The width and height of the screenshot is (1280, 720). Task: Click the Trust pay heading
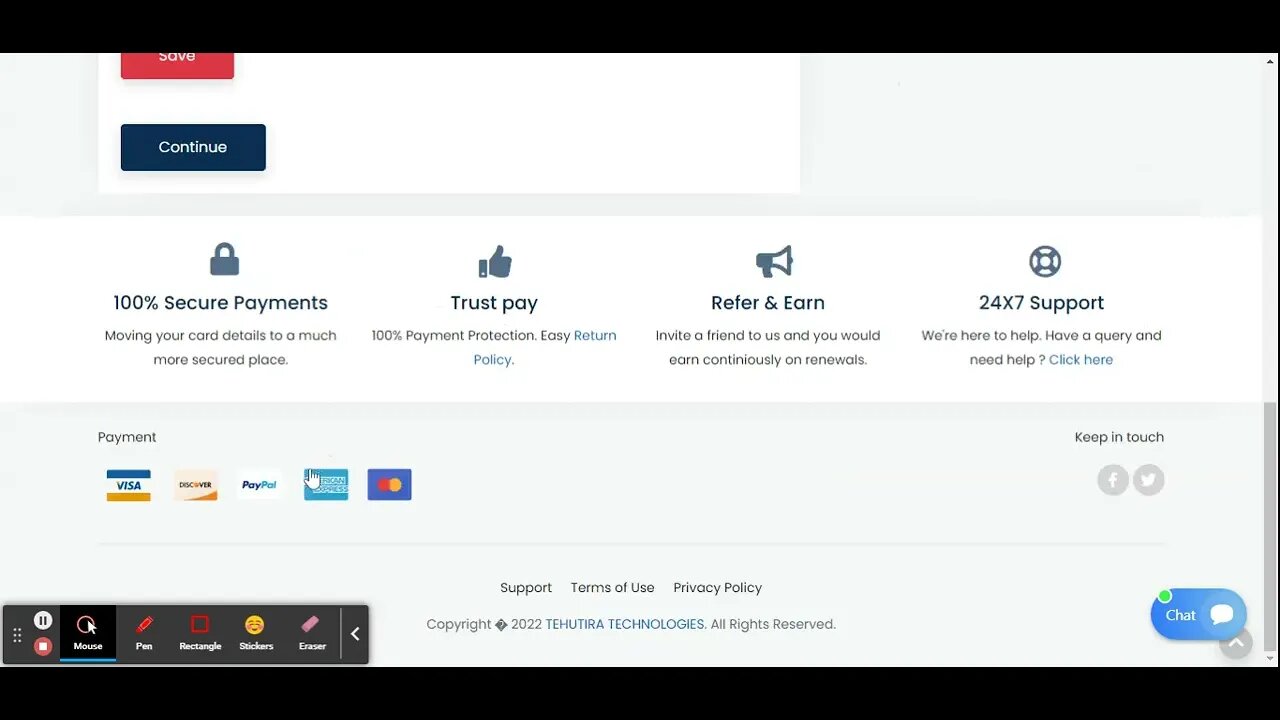(x=494, y=303)
